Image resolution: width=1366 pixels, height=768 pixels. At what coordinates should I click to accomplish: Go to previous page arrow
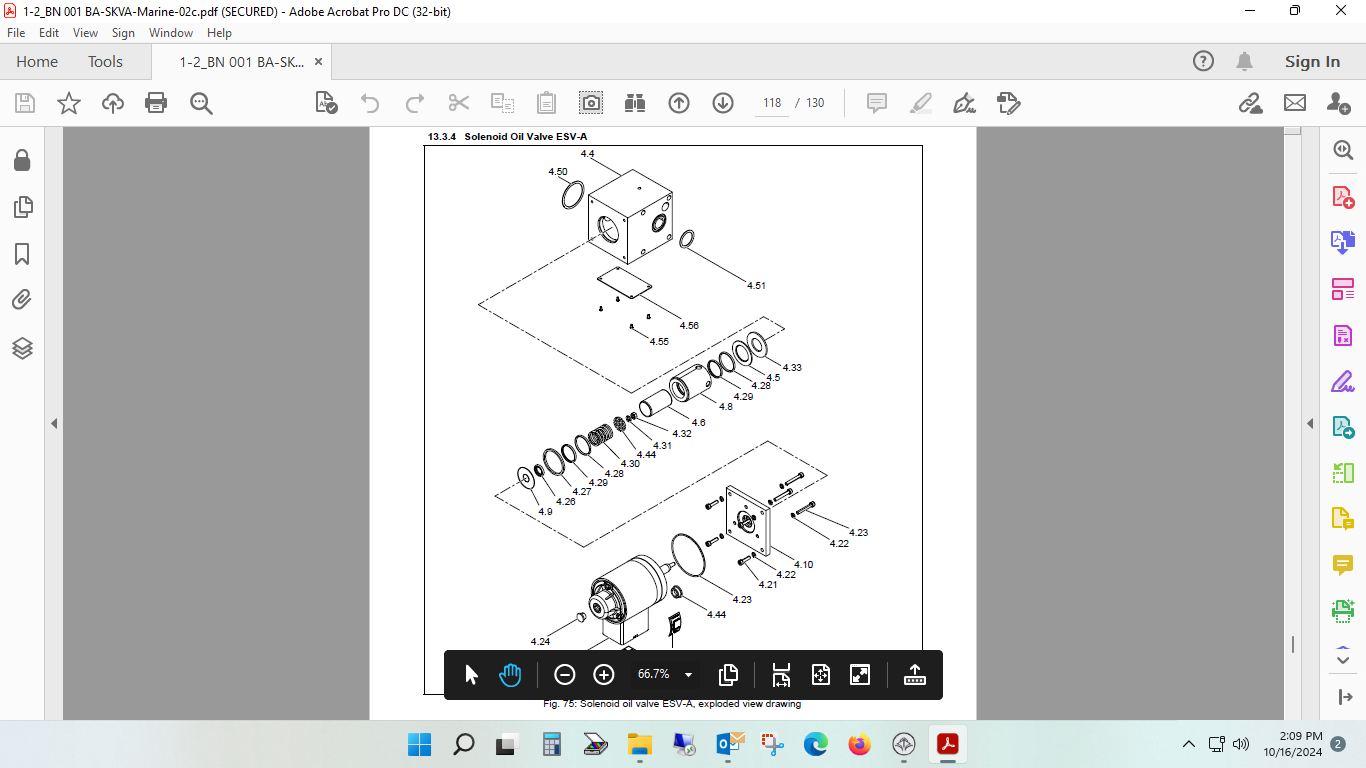(x=679, y=103)
